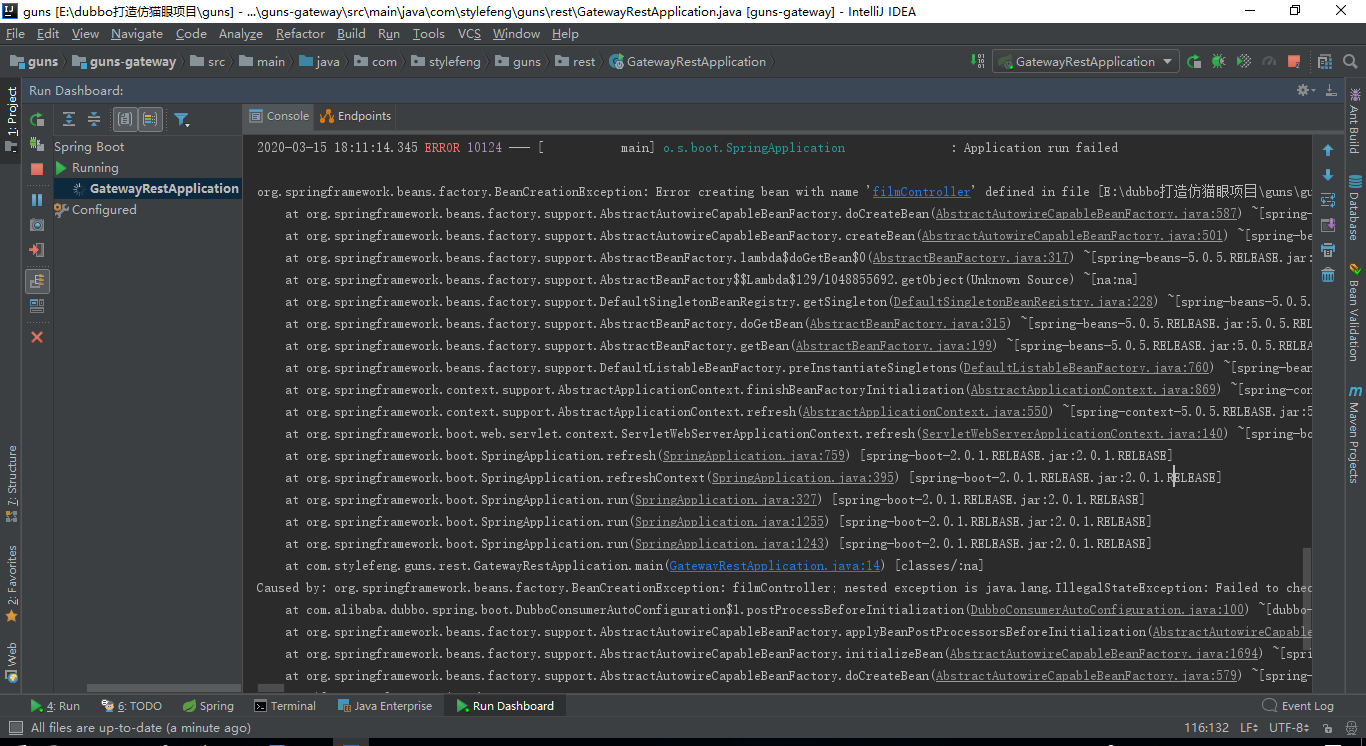Stop process via top toolbar red square
The width and height of the screenshot is (1366, 746).
coord(1296,61)
